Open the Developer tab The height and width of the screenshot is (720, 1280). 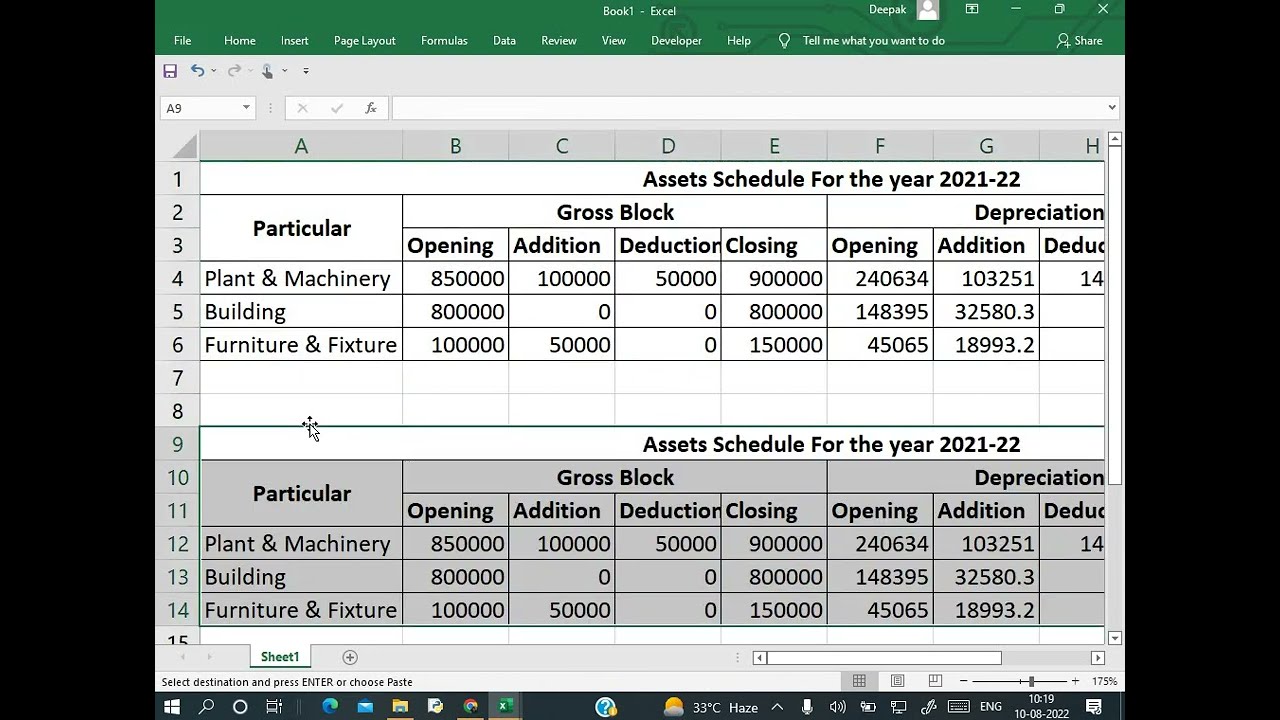676,41
